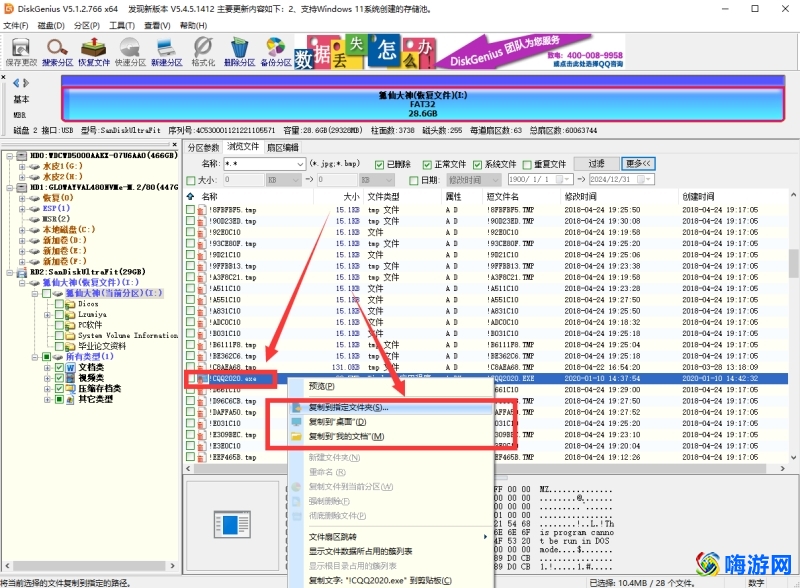Screen dimensions: 800x588
Task: Check the Lzuniya folder checkbox
Action: click(59, 314)
